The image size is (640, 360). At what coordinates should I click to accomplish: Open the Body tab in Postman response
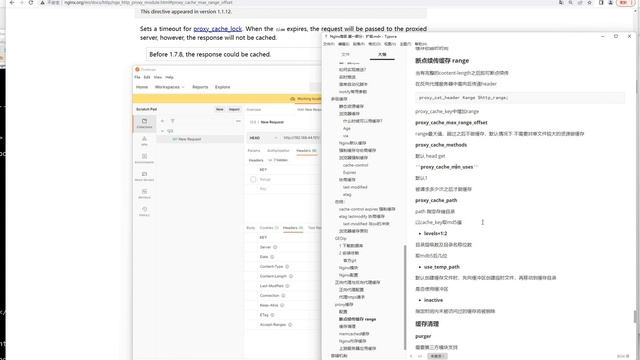pos(251,228)
